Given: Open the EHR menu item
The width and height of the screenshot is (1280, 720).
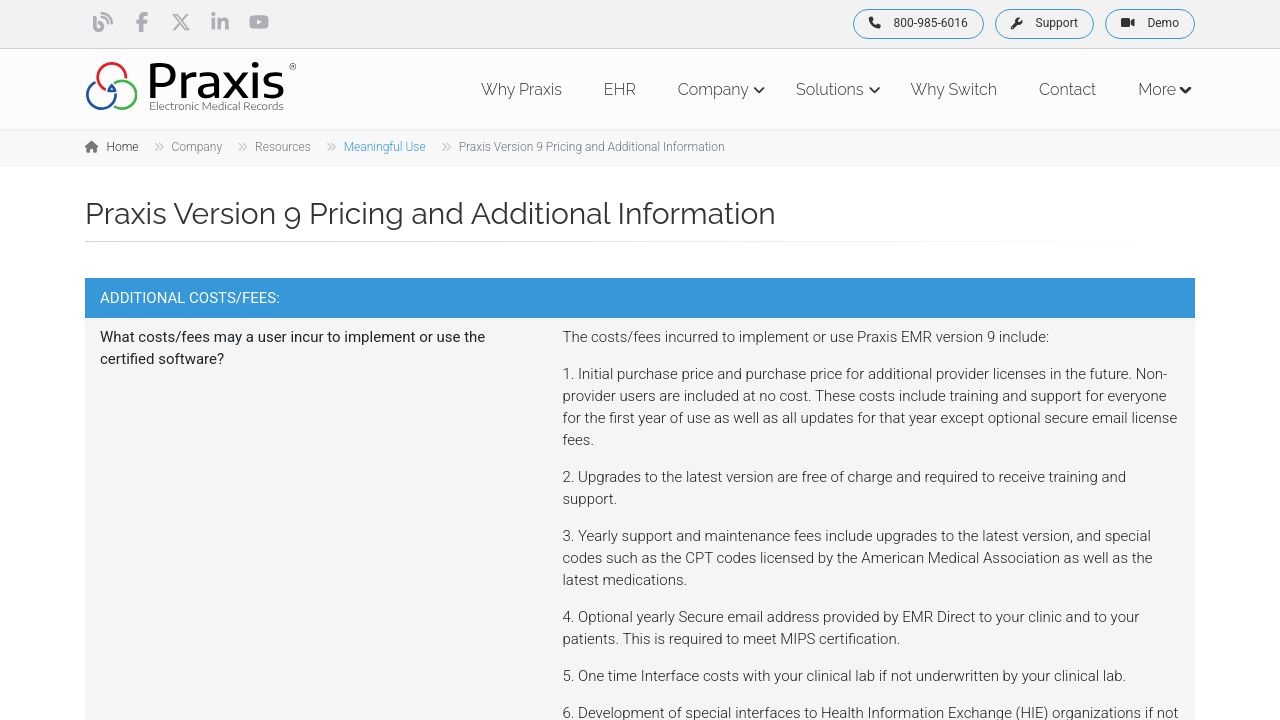Looking at the screenshot, I should (x=619, y=90).
